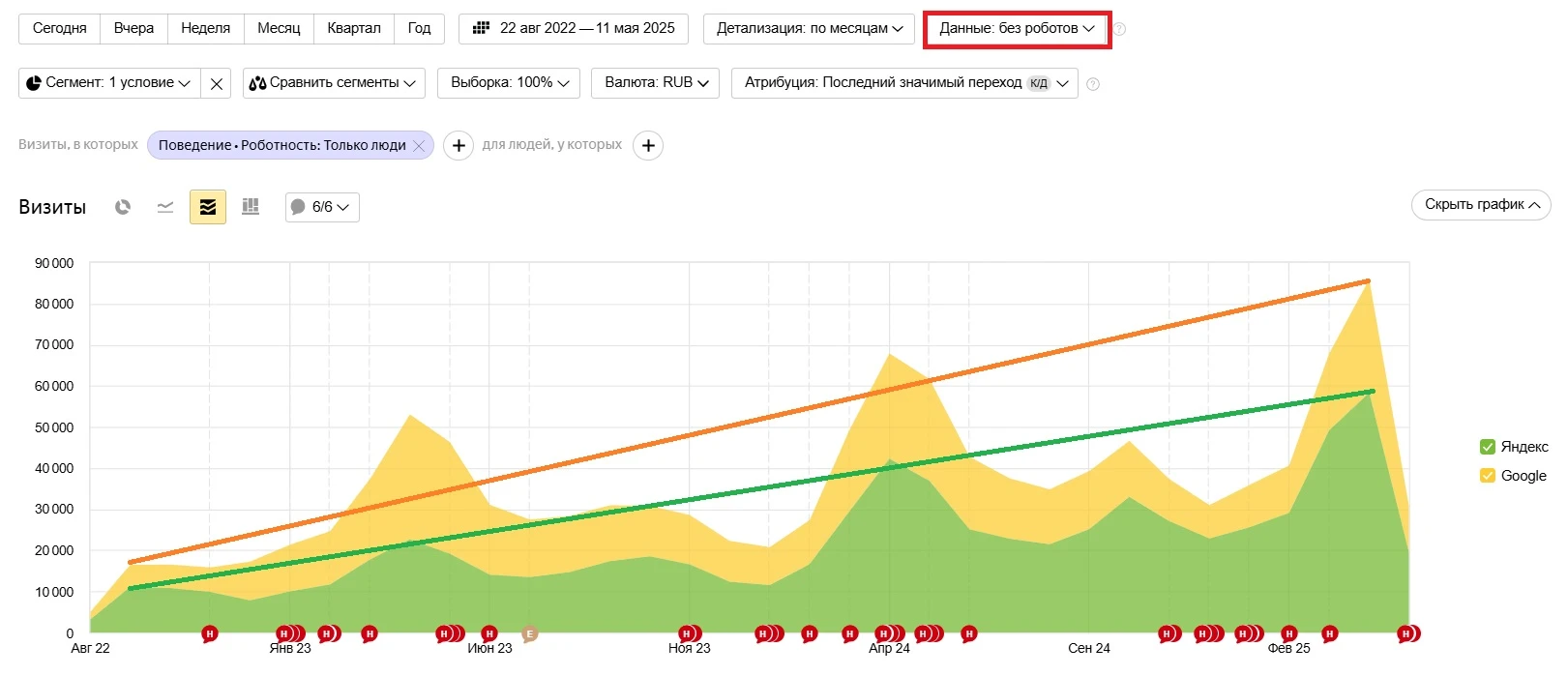Select the Квартал period tab
1568x676 pixels.
pos(354,29)
